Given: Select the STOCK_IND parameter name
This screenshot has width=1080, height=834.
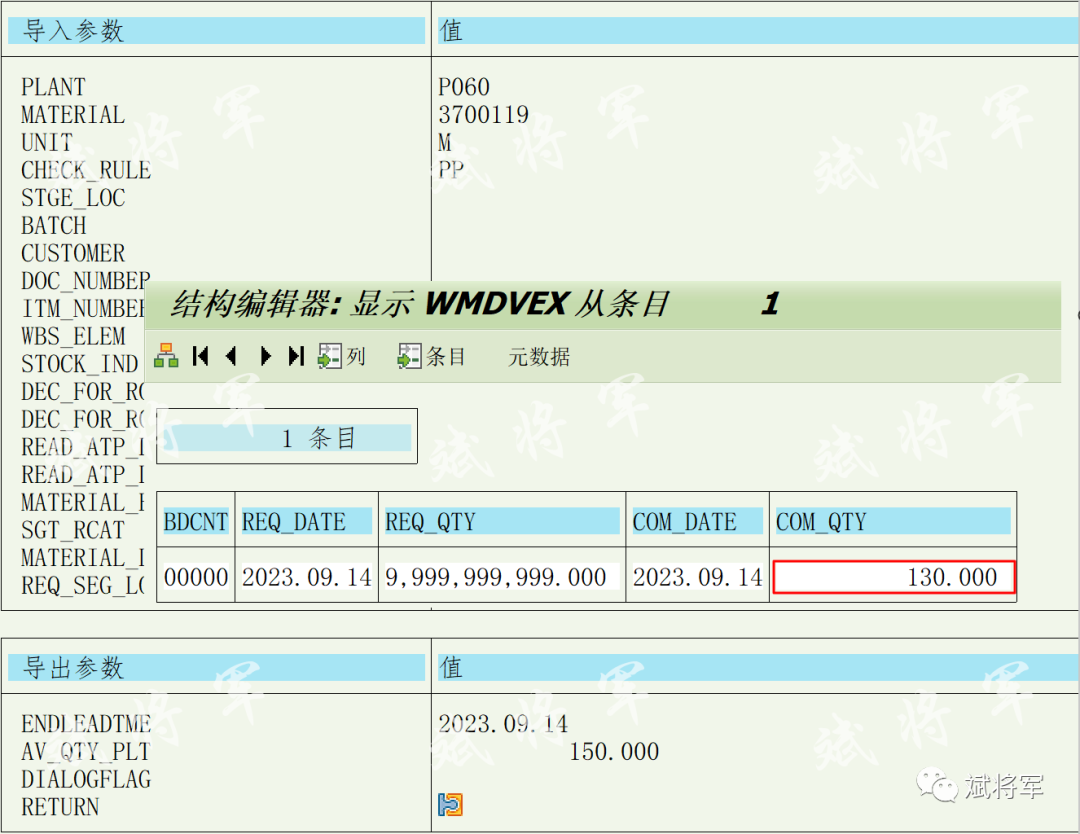Looking at the screenshot, I should tap(80, 364).
